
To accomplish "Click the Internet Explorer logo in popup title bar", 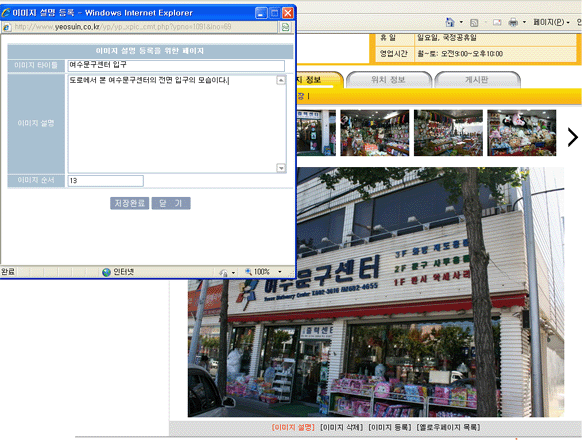I will click(6, 13).
